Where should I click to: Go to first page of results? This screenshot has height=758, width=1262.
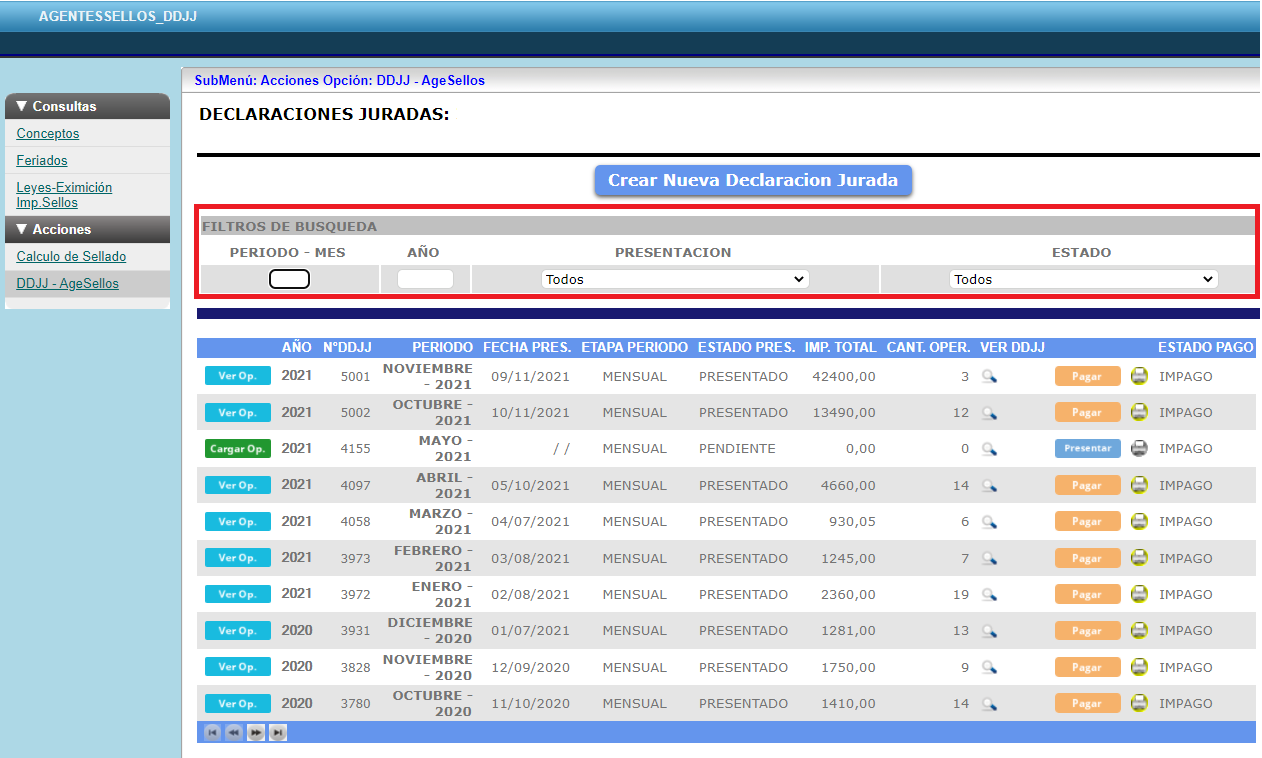point(212,733)
